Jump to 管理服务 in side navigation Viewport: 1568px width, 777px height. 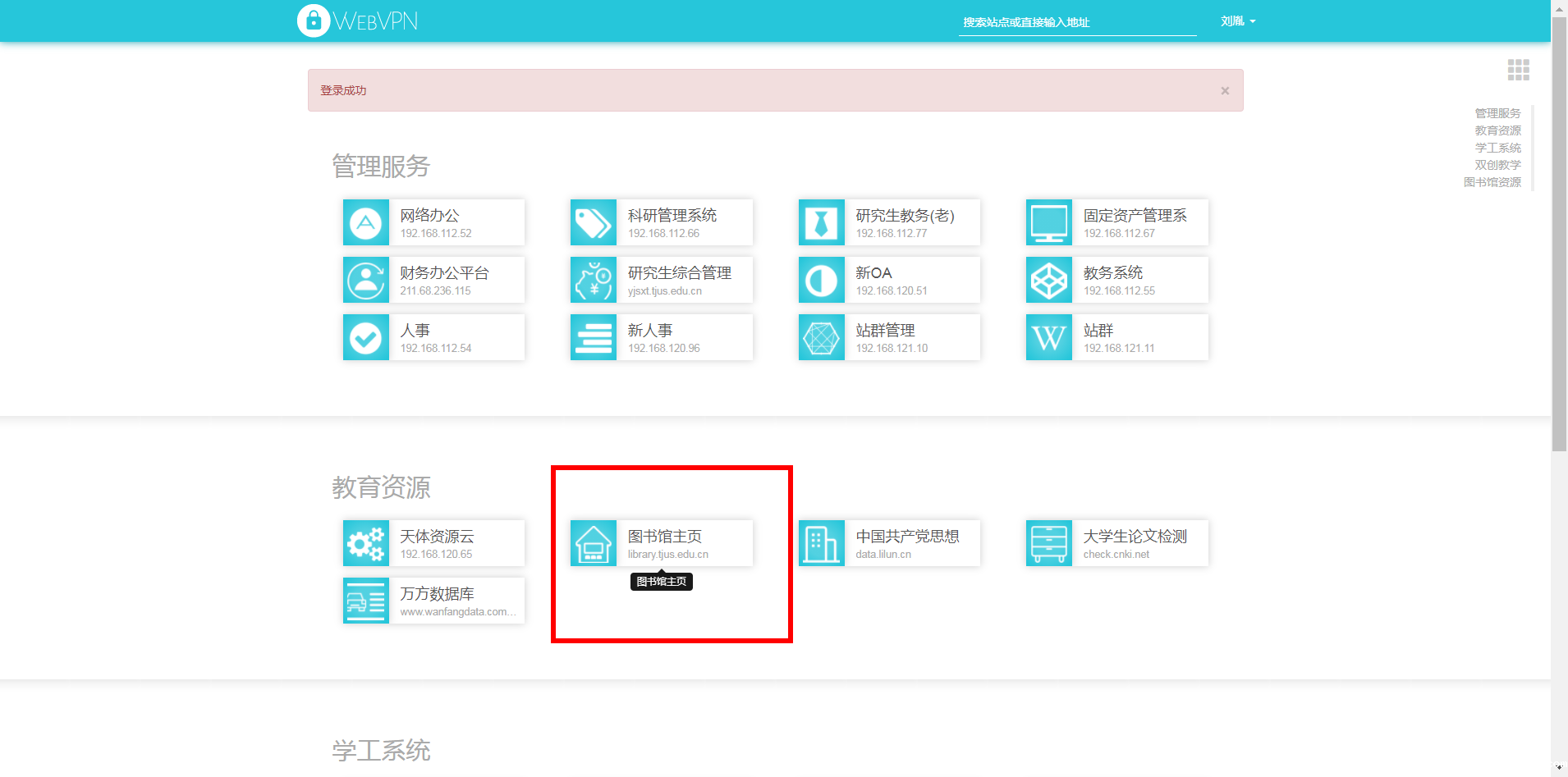click(x=1497, y=113)
